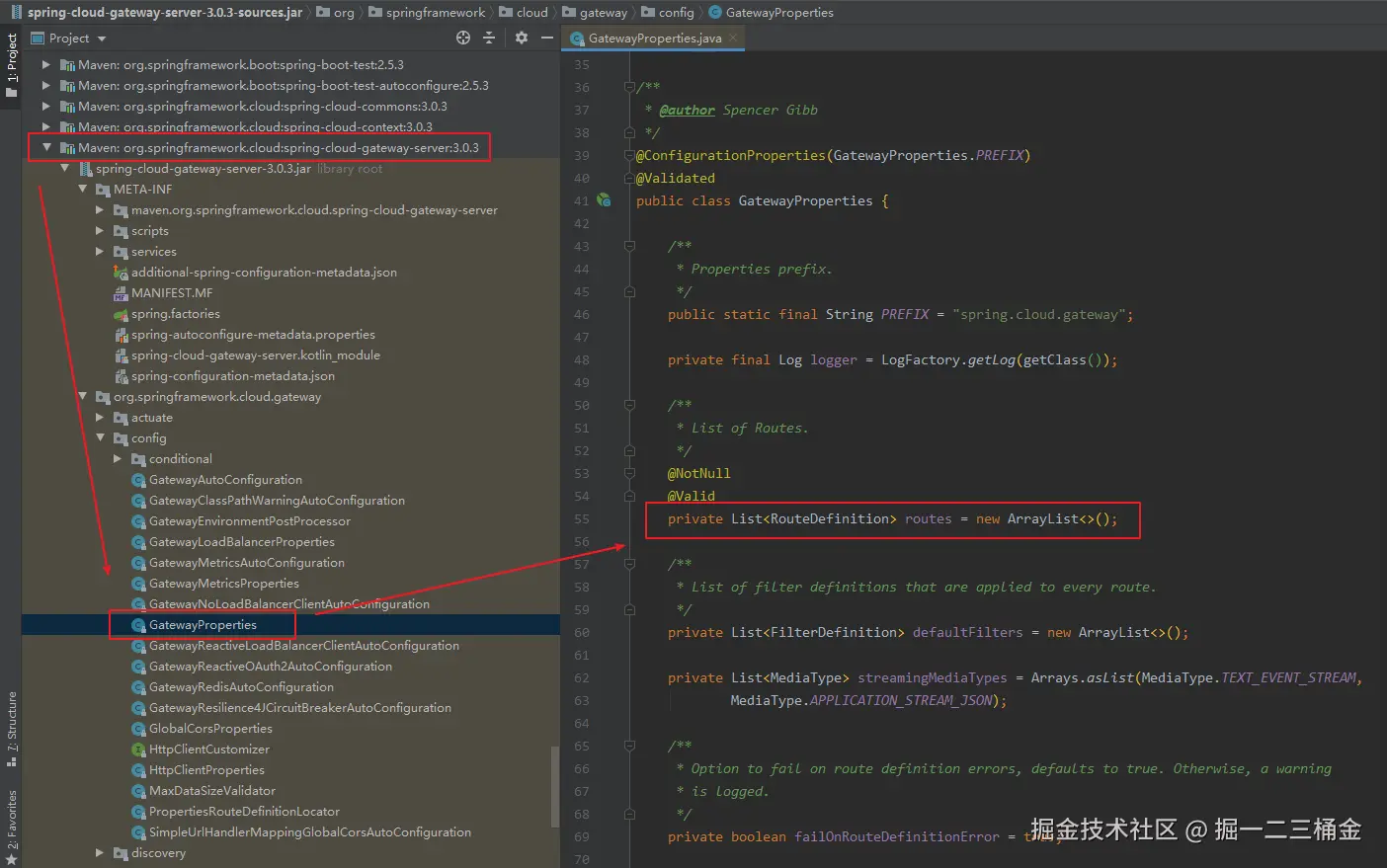Click the MaxDataSizeValidator class icon

coord(139,791)
